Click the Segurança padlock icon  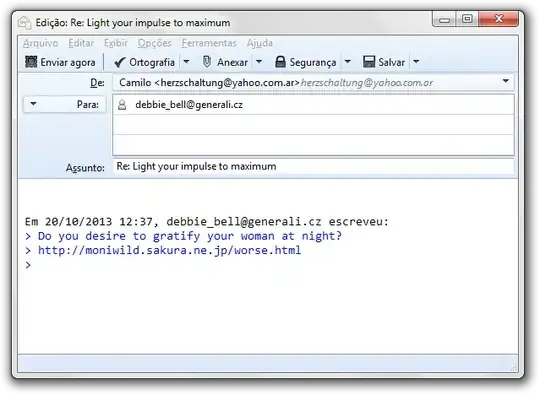tap(280, 62)
